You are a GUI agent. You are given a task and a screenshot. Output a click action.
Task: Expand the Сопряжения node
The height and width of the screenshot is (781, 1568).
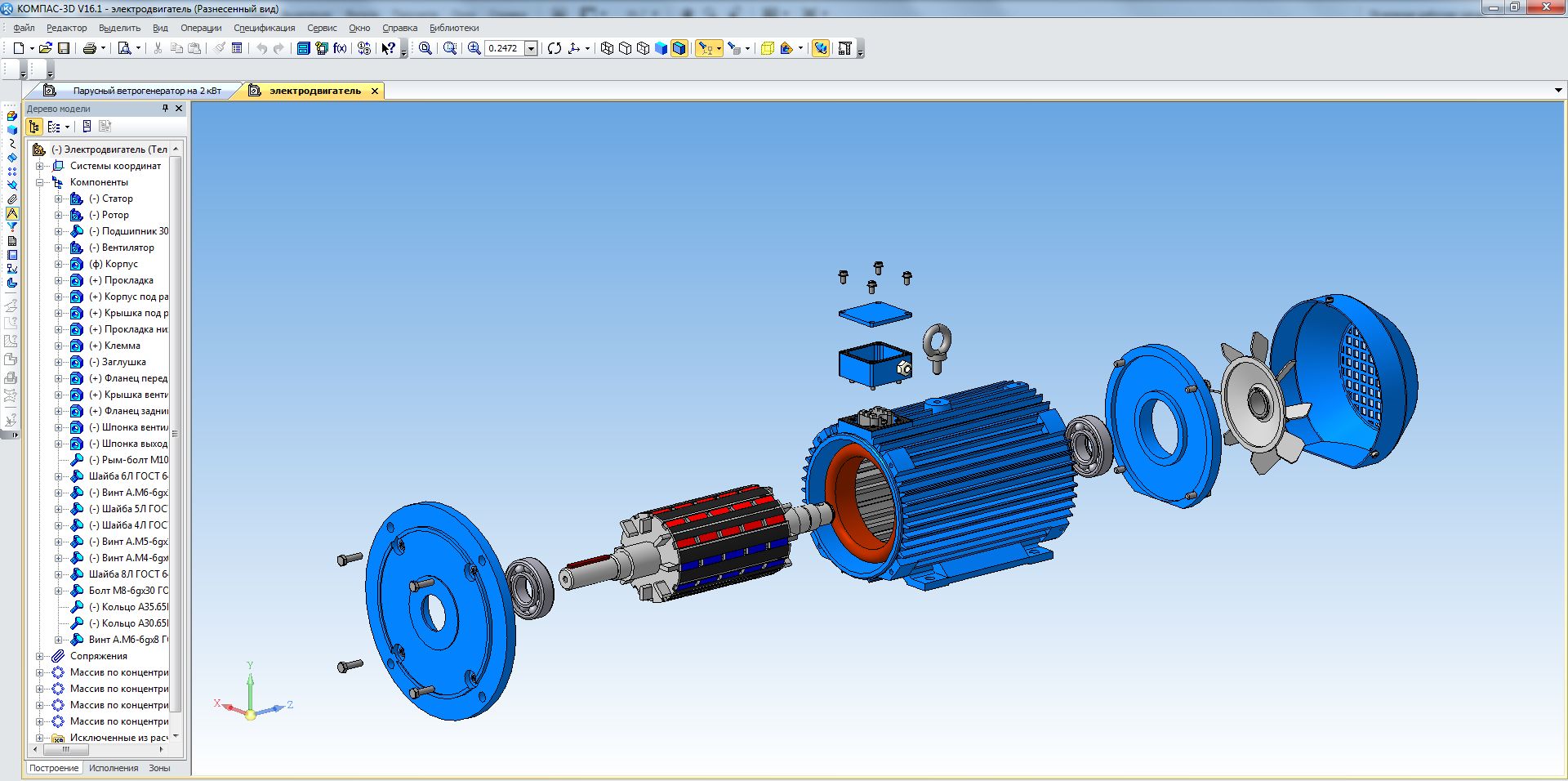tap(39, 656)
